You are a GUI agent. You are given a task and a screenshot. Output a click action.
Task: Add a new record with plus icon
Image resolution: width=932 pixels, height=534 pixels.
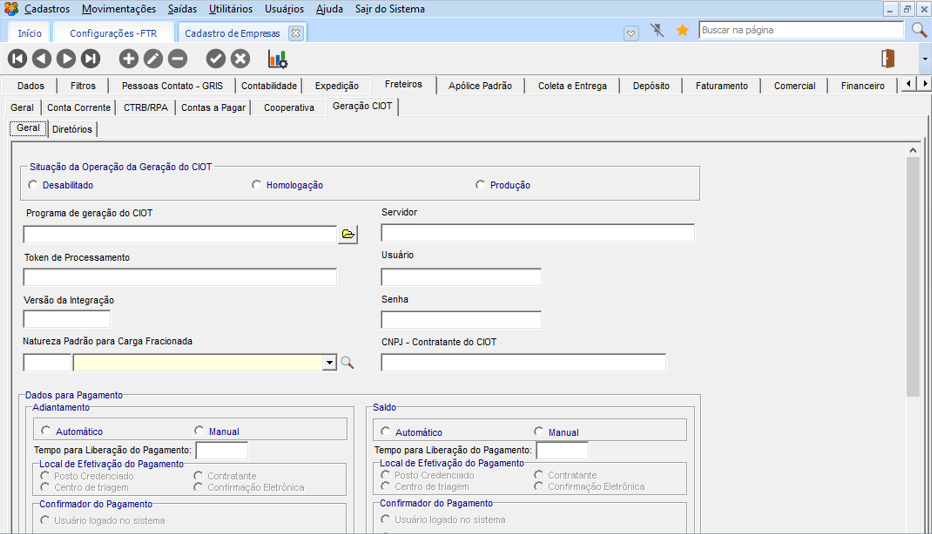[129, 59]
